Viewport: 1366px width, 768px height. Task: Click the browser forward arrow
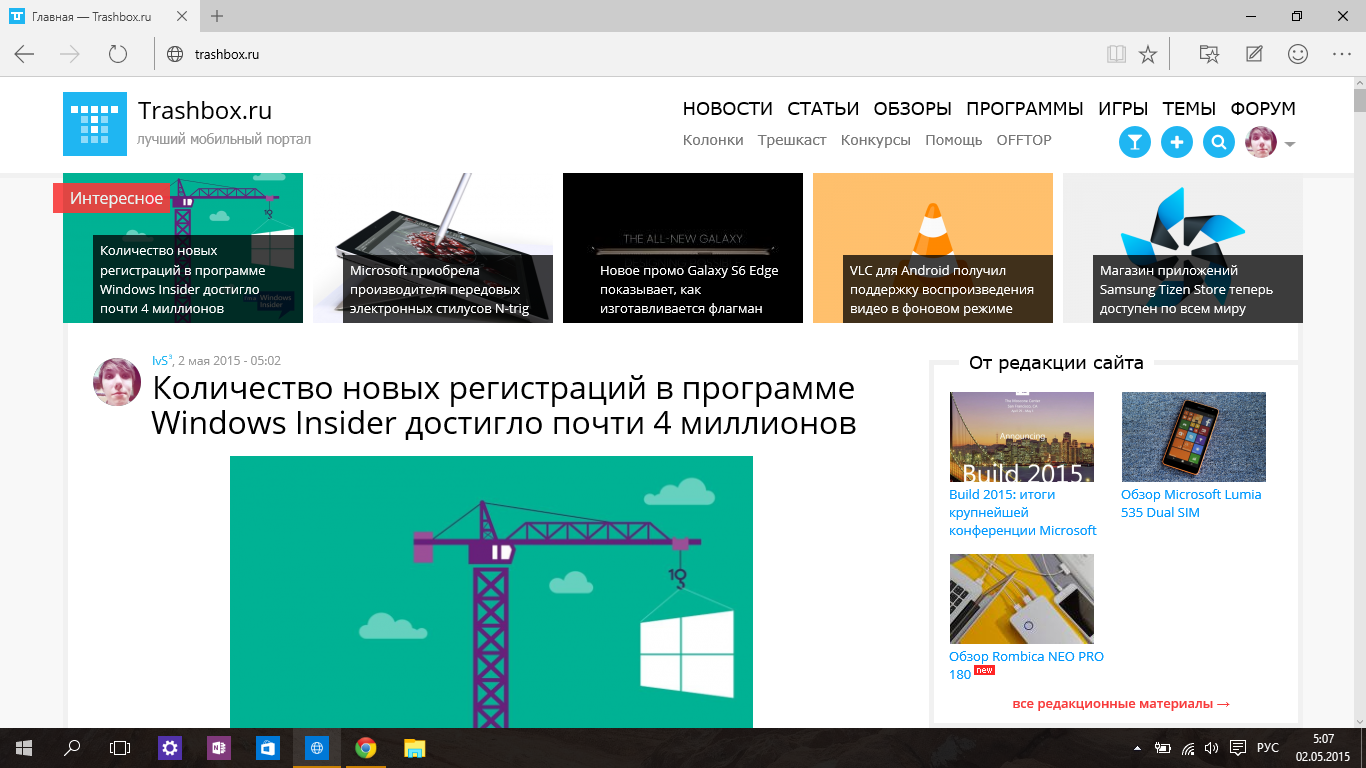click(x=70, y=54)
